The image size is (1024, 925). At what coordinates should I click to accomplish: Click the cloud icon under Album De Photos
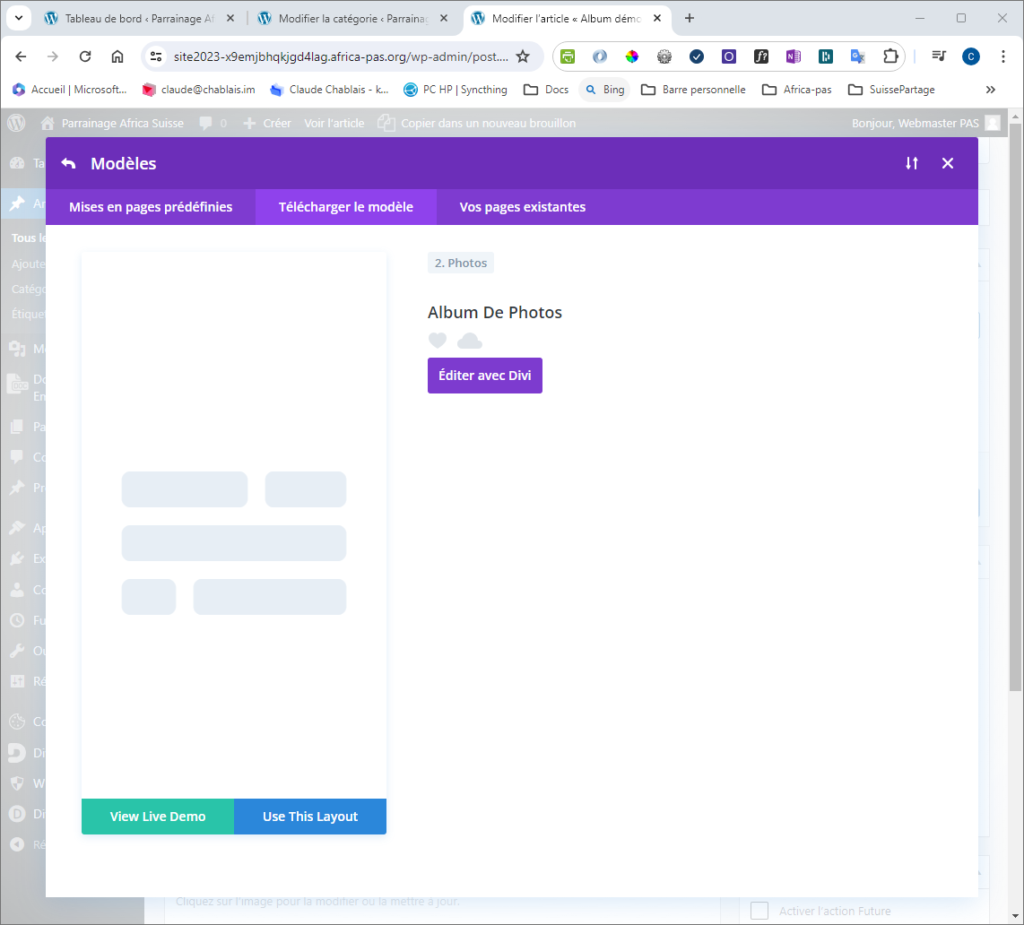tap(469, 341)
